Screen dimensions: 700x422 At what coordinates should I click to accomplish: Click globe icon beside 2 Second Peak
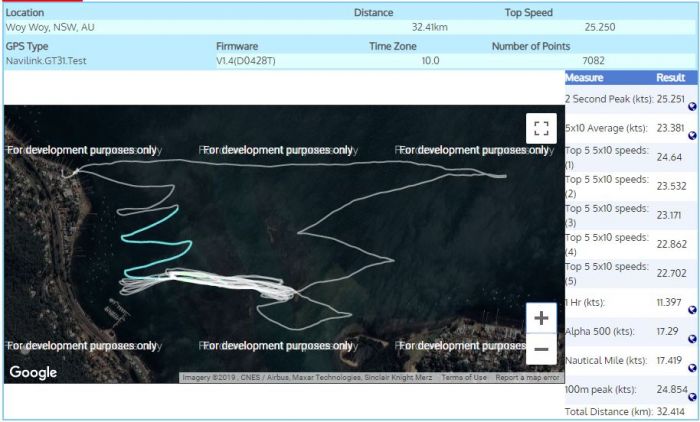click(x=693, y=105)
